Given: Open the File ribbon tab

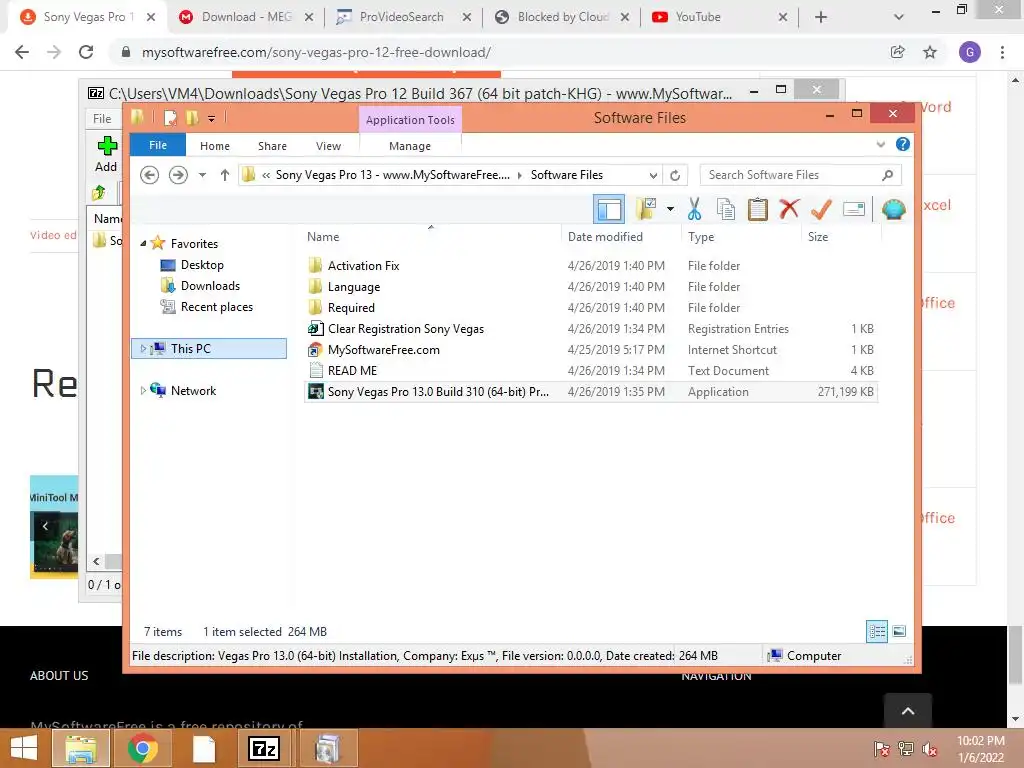Looking at the screenshot, I should point(158,145).
